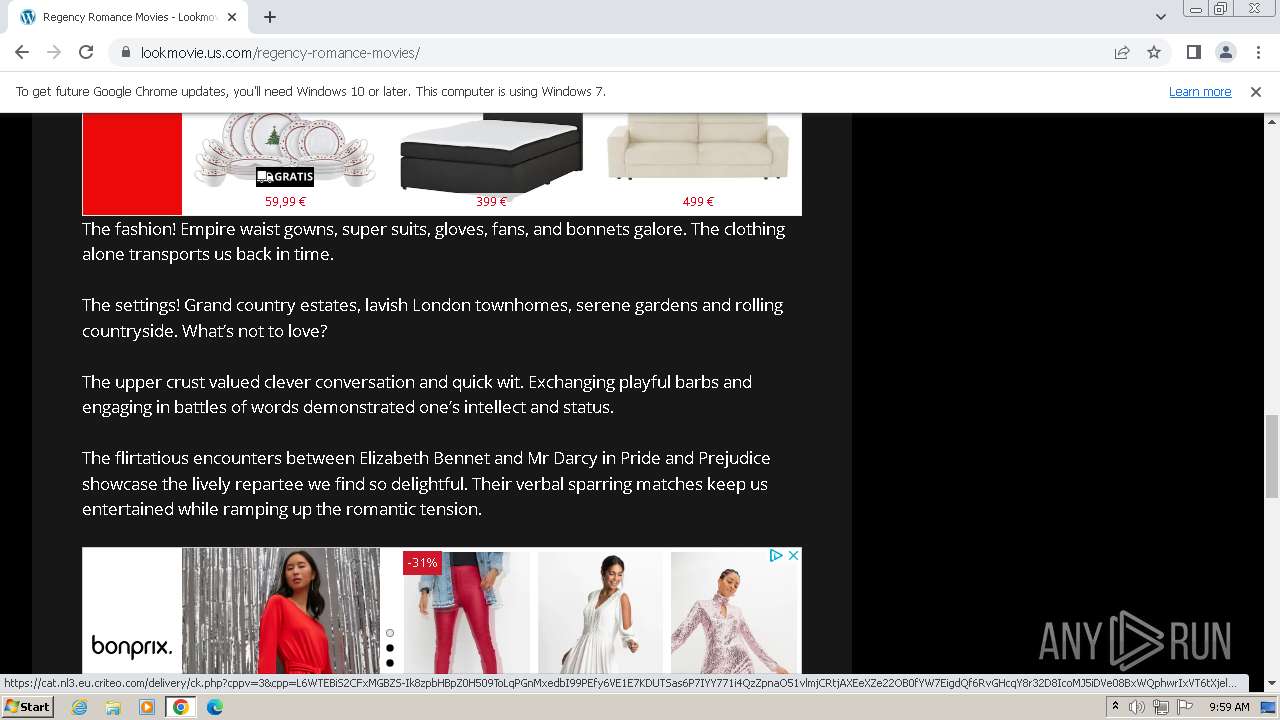Screen dimensions: 1280x720
Task: Open the network tray icon
Action: click(x=1161, y=707)
